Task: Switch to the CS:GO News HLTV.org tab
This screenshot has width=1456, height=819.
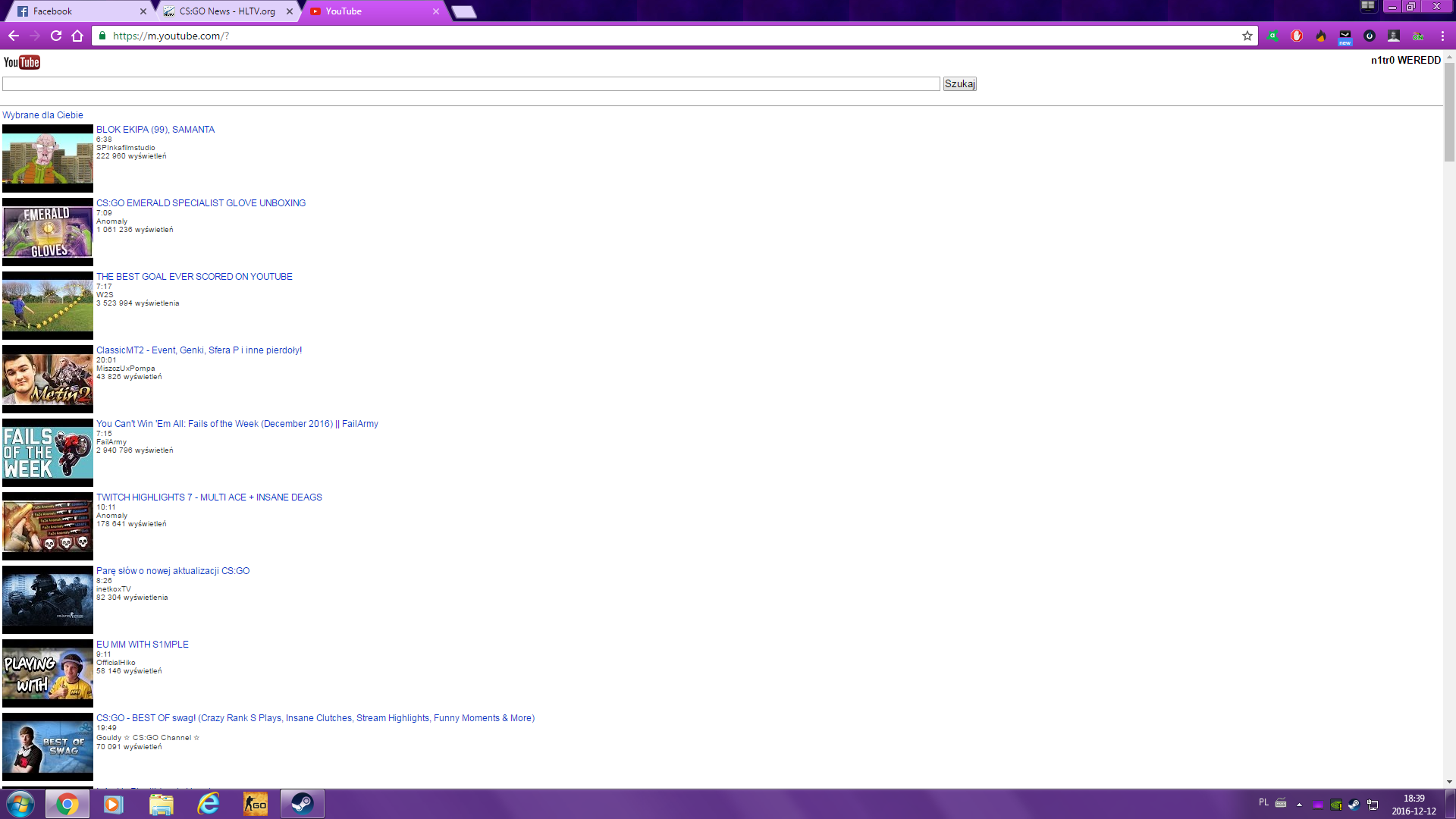Action: [226, 11]
